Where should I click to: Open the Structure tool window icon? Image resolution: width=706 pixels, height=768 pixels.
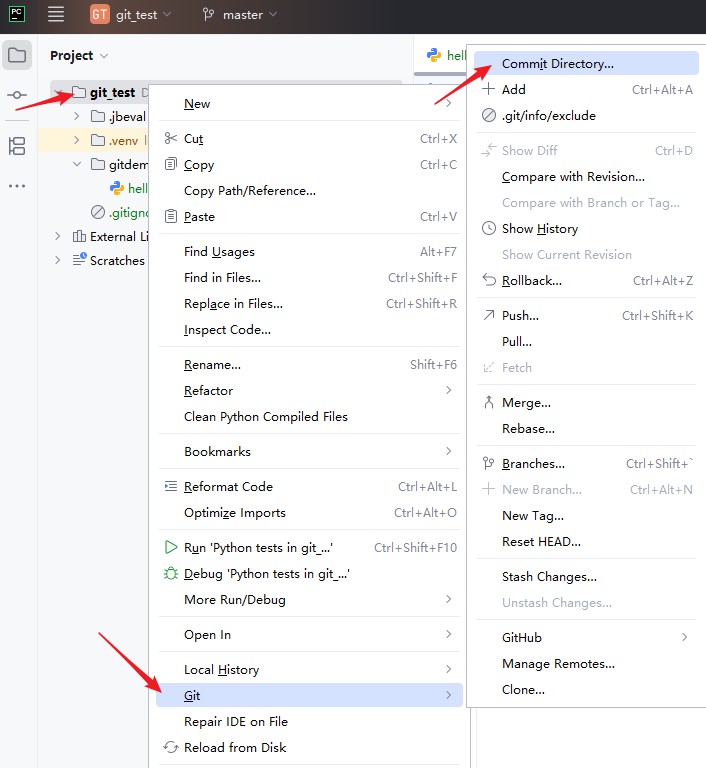coord(17,146)
